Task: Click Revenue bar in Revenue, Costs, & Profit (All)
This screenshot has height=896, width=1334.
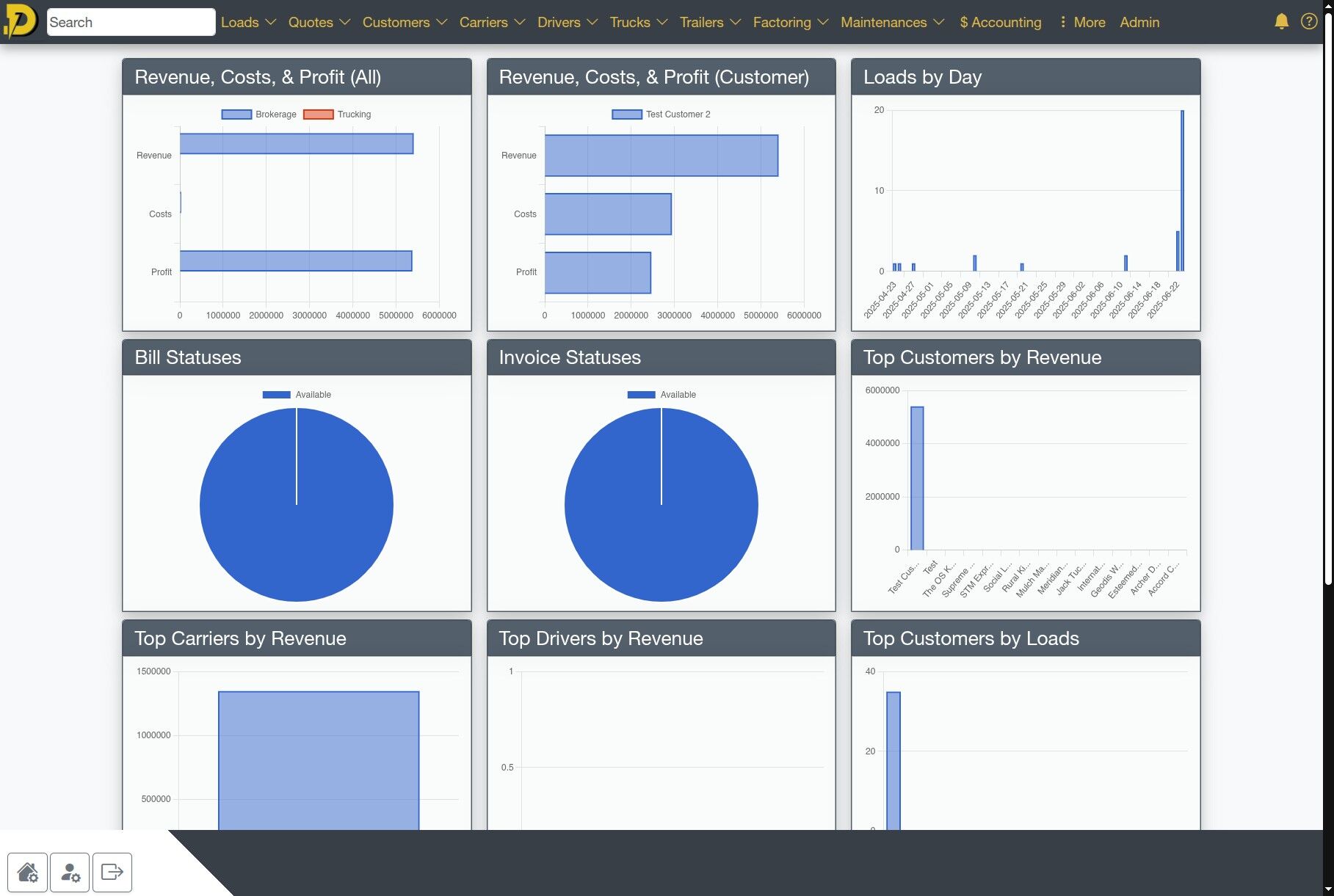Action: (297, 144)
